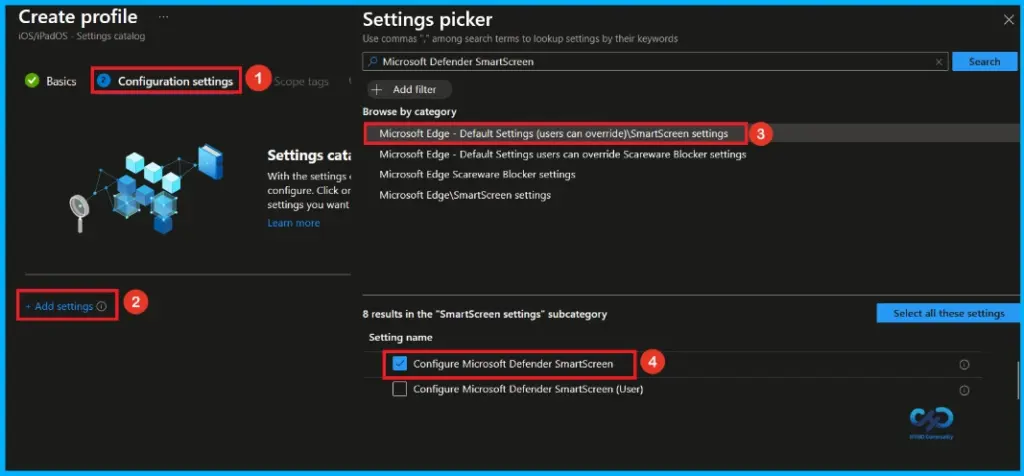The height and width of the screenshot is (476, 1024).
Task: Show info for Configure Microsoft Defender SmartScreen
Action: 964,364
